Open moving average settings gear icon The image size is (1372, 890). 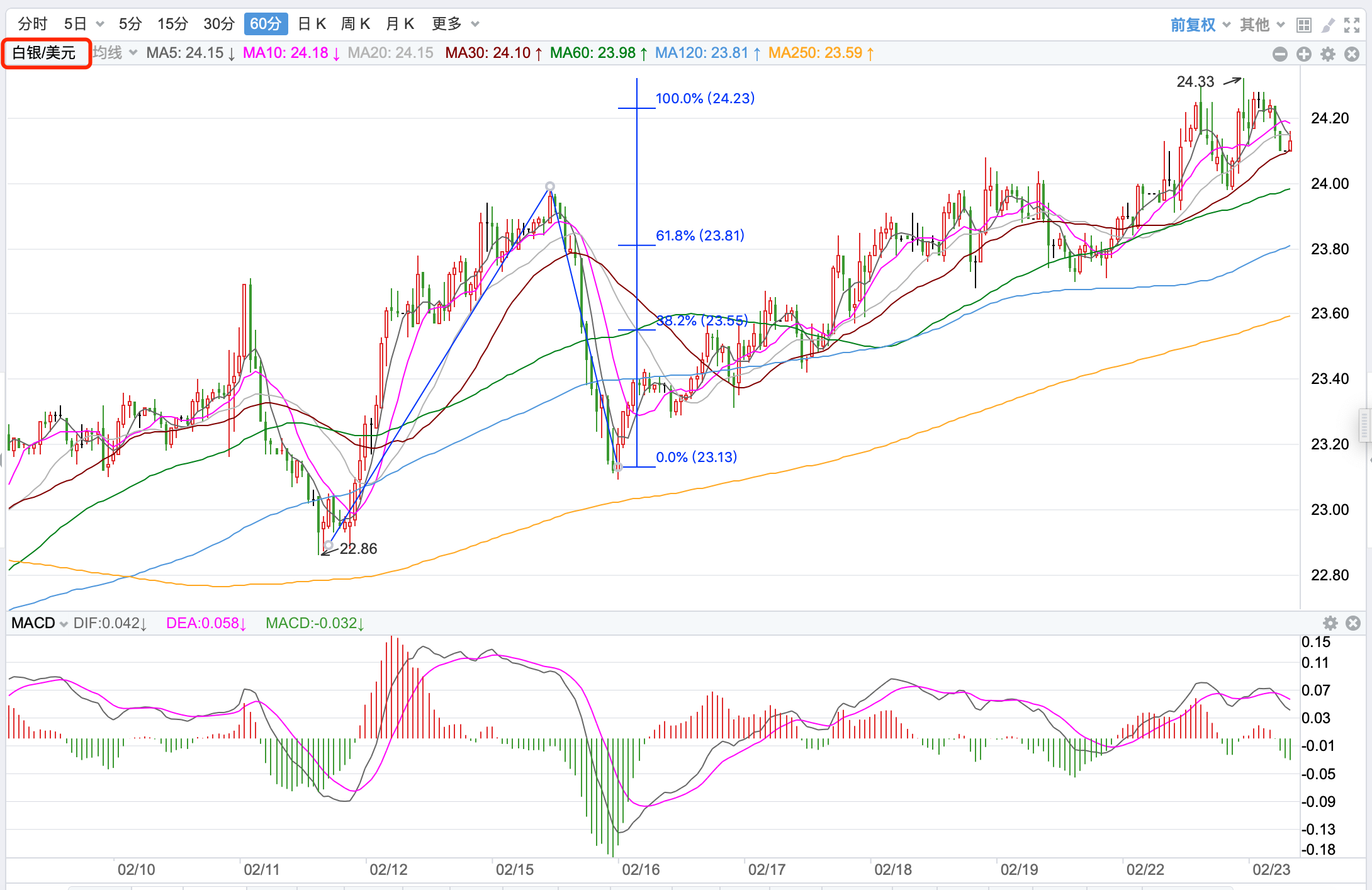click(1328, 54)
